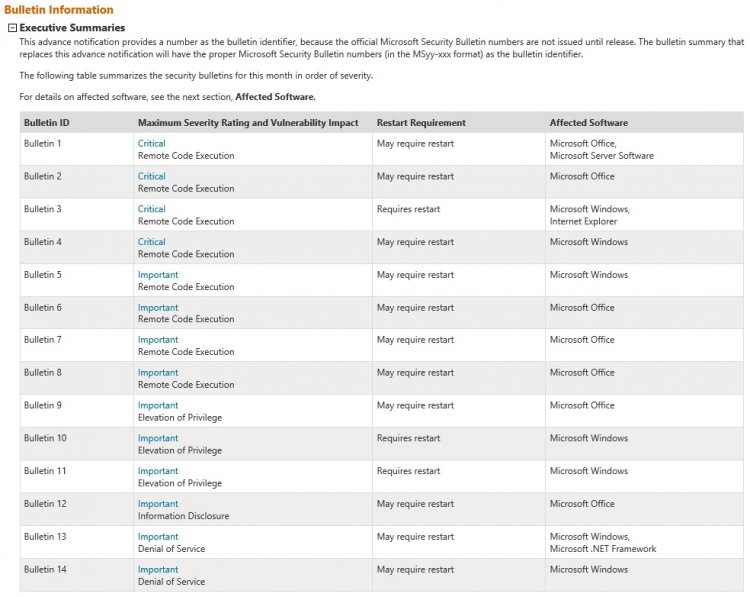Viewport: 750px width, 597px height.
Task: Click 'Microsoft Office' in Bulletin 2 row
Action: tap(582, 177)
